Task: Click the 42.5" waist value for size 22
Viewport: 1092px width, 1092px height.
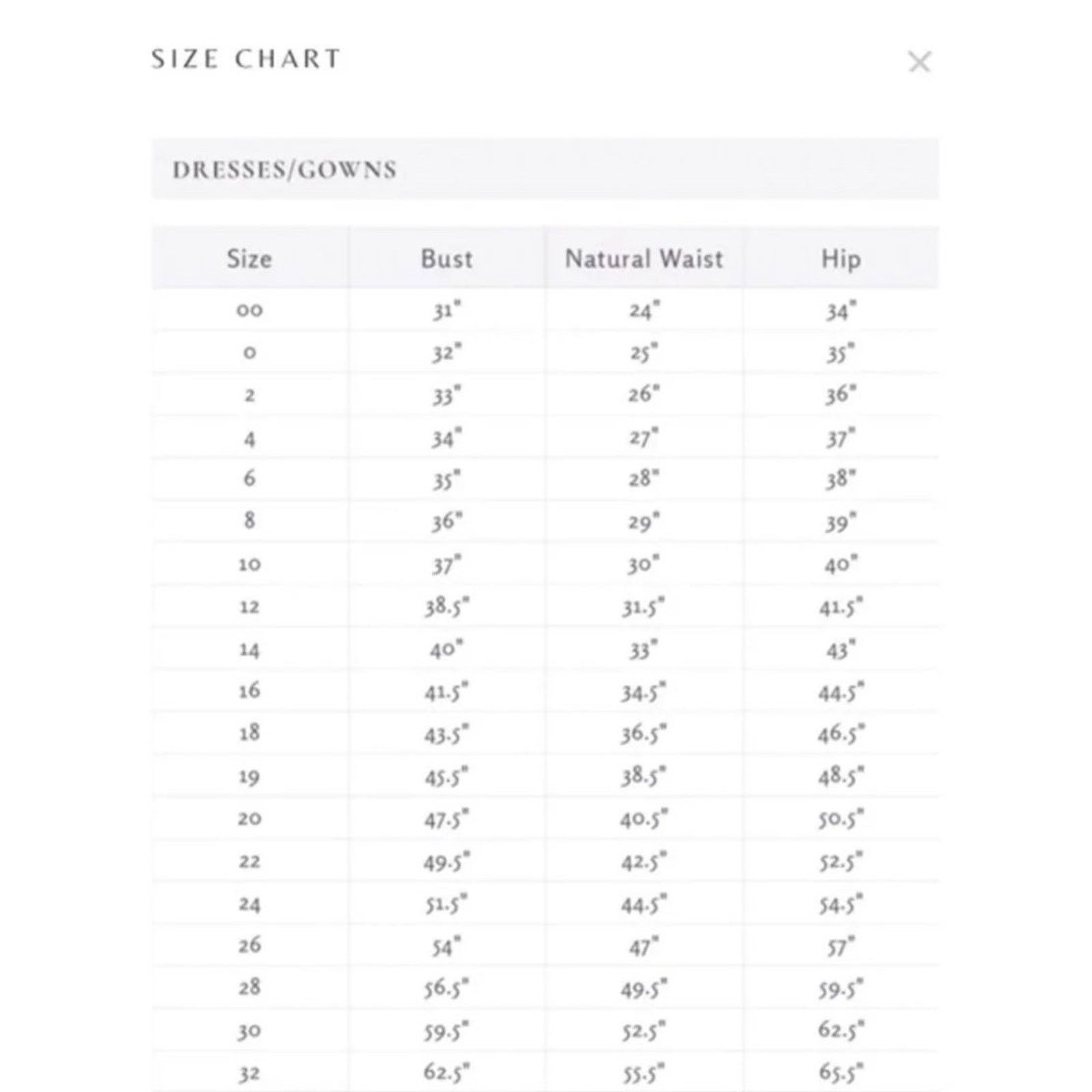Action: (644, 862)
